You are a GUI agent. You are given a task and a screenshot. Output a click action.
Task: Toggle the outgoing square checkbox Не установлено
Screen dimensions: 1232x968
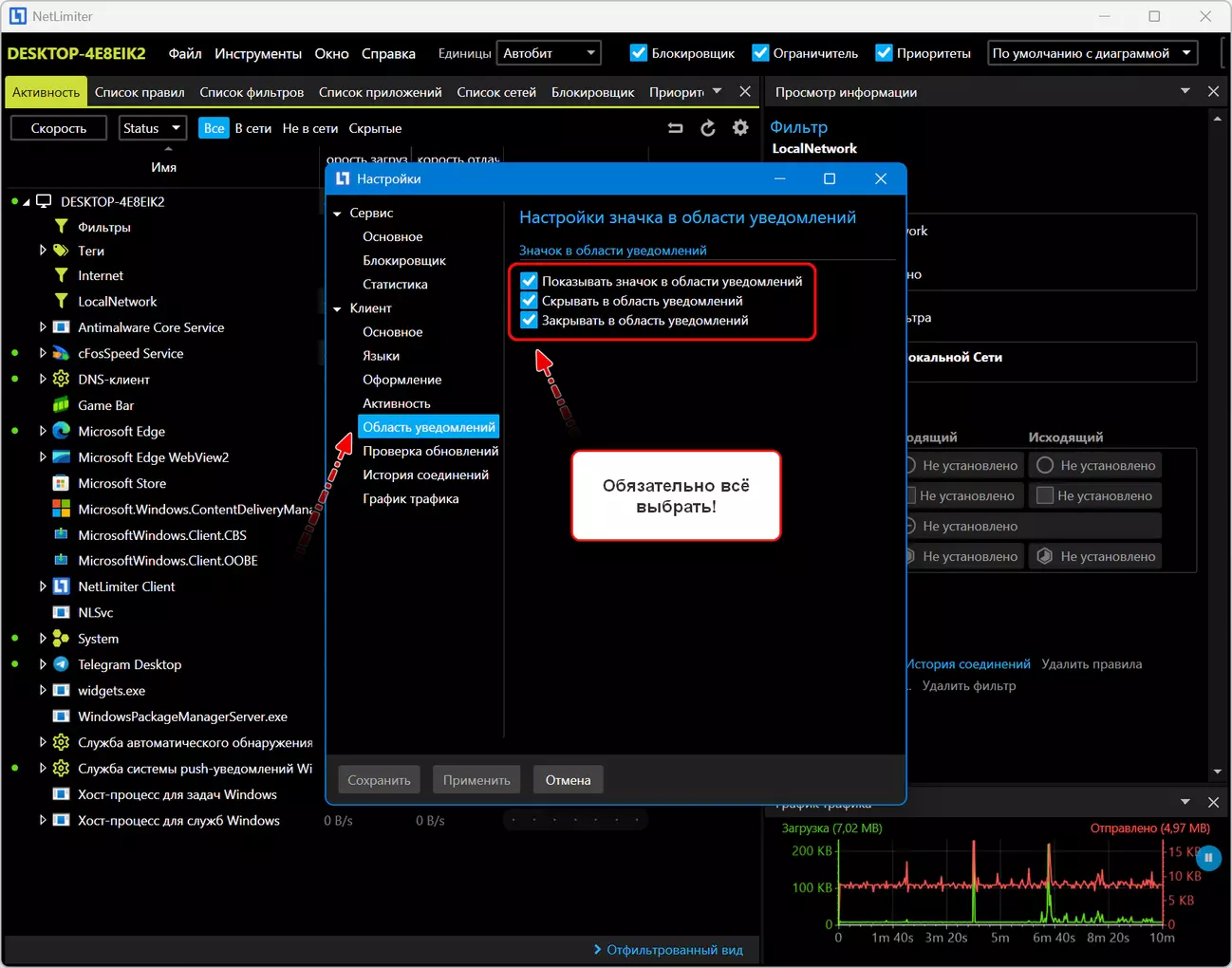click(1045, 495)
